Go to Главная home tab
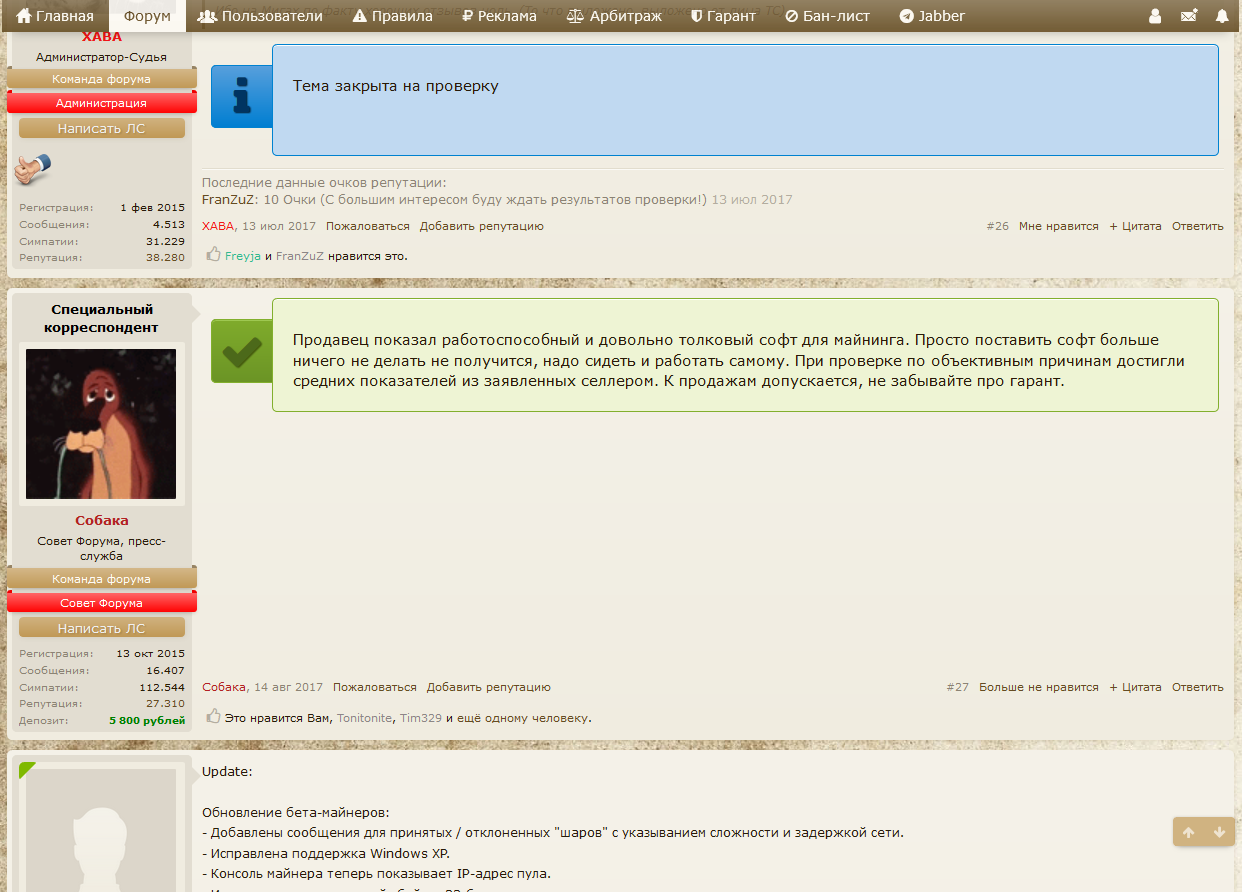 click(x=55, y=16)
